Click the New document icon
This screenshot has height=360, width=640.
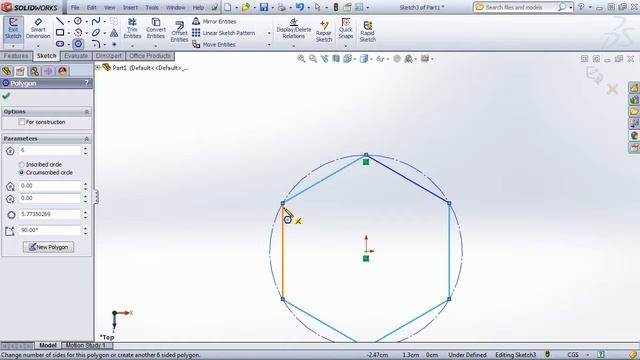tap(228, 7)
